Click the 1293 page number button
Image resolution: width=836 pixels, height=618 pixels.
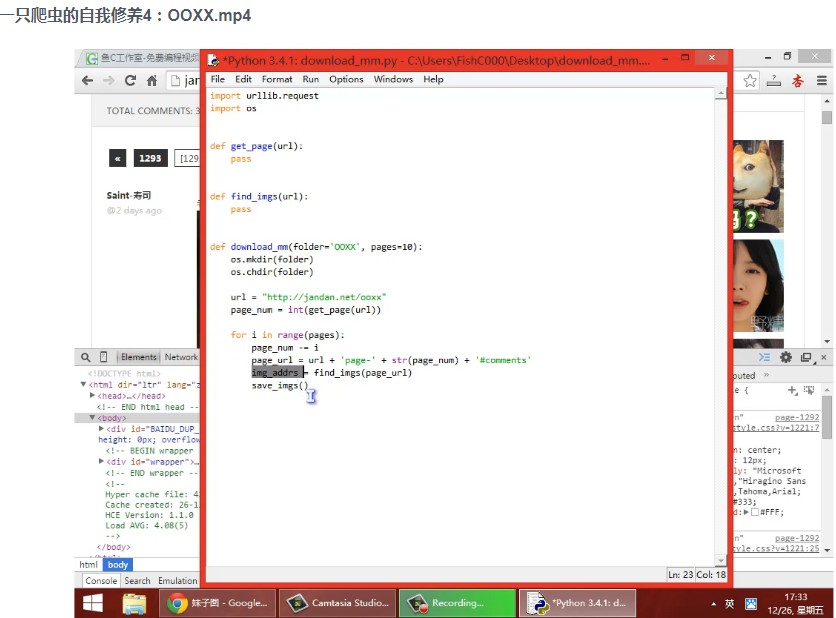pos(151,158)
